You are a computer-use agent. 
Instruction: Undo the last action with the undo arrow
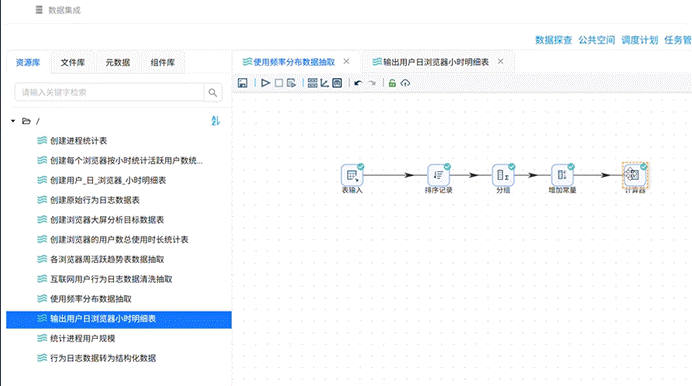pyautogui.click(x=358, y=83)
